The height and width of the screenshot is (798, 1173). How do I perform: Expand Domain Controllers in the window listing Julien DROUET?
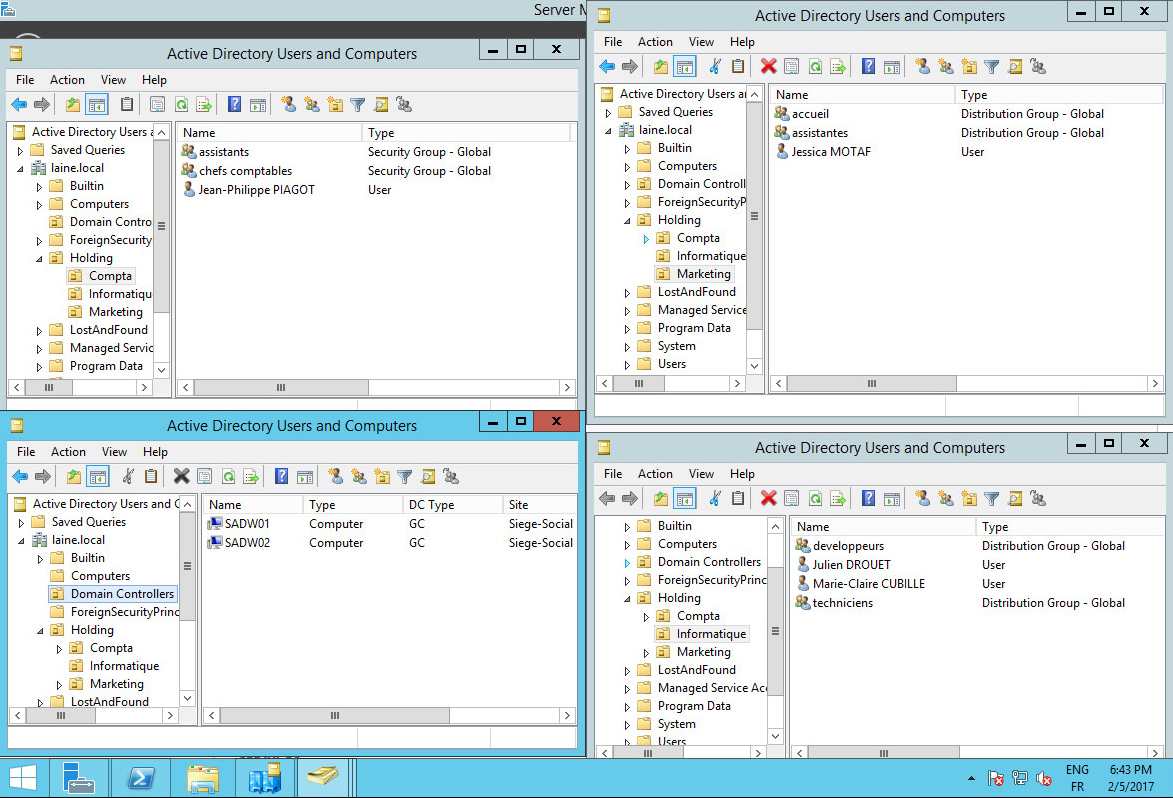[627, 562]
